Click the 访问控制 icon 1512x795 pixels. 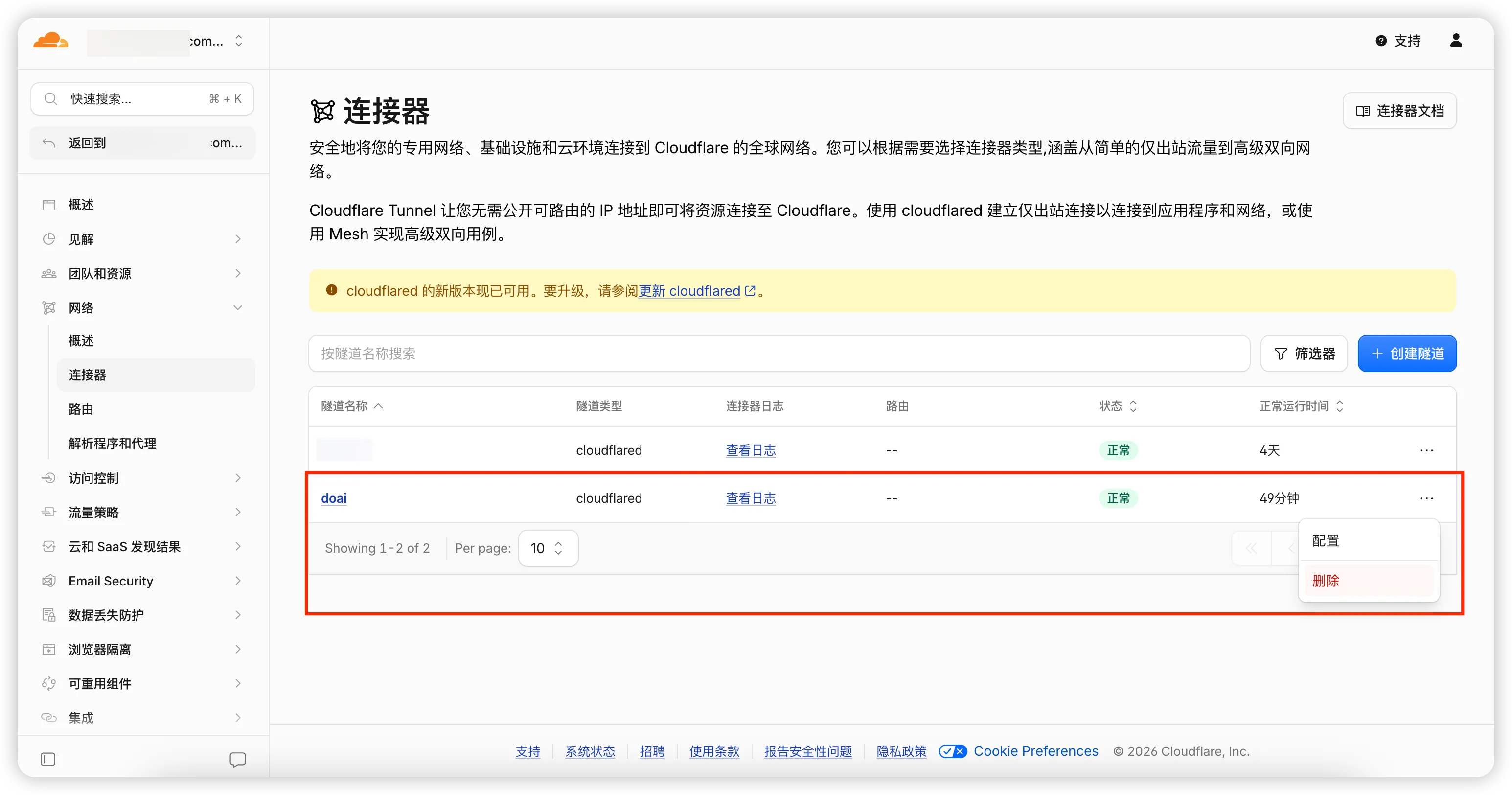point(49,478)
